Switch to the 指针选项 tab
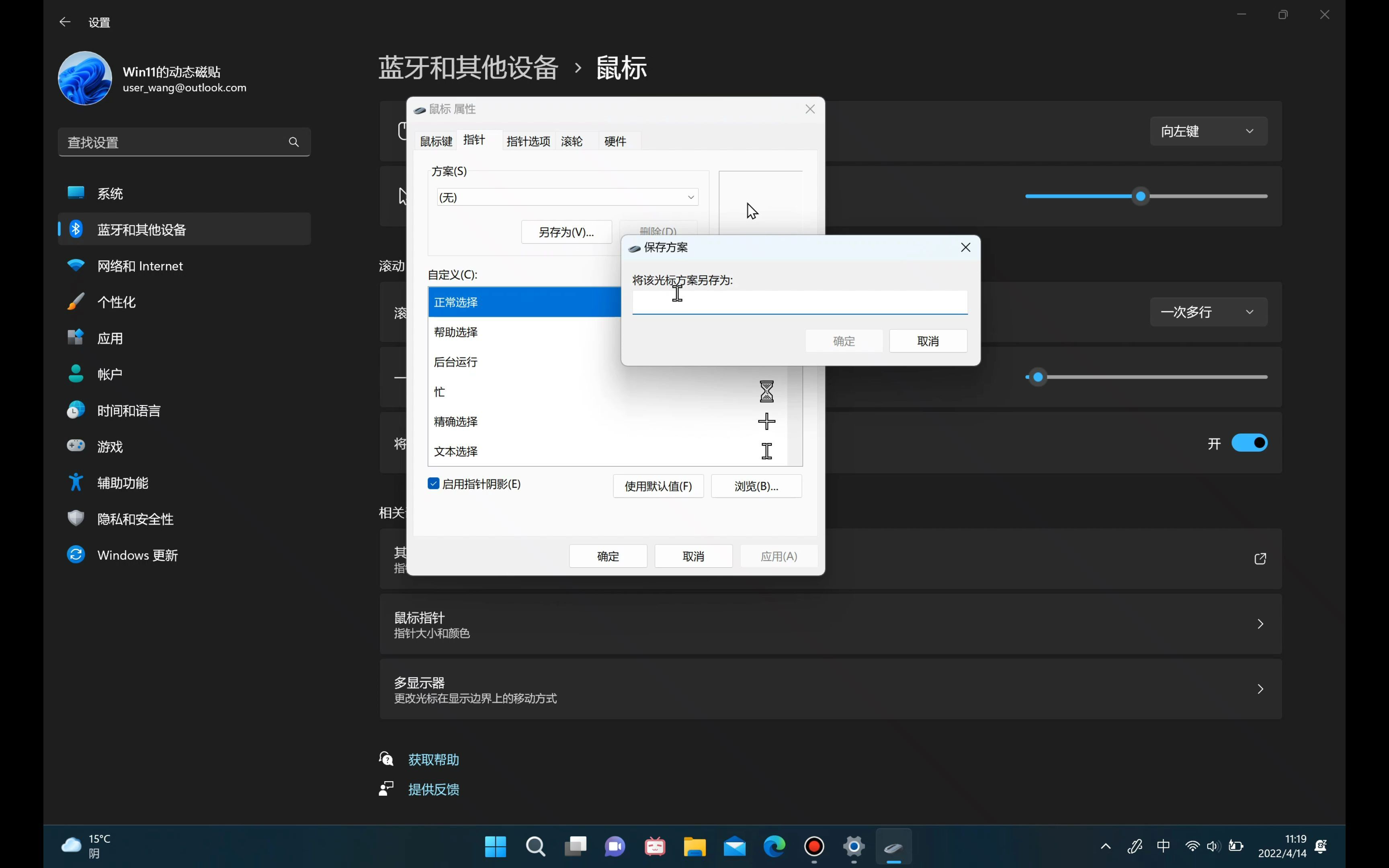Image resolution: width=1389 pixels, height=868 pixels. (527, 141)
